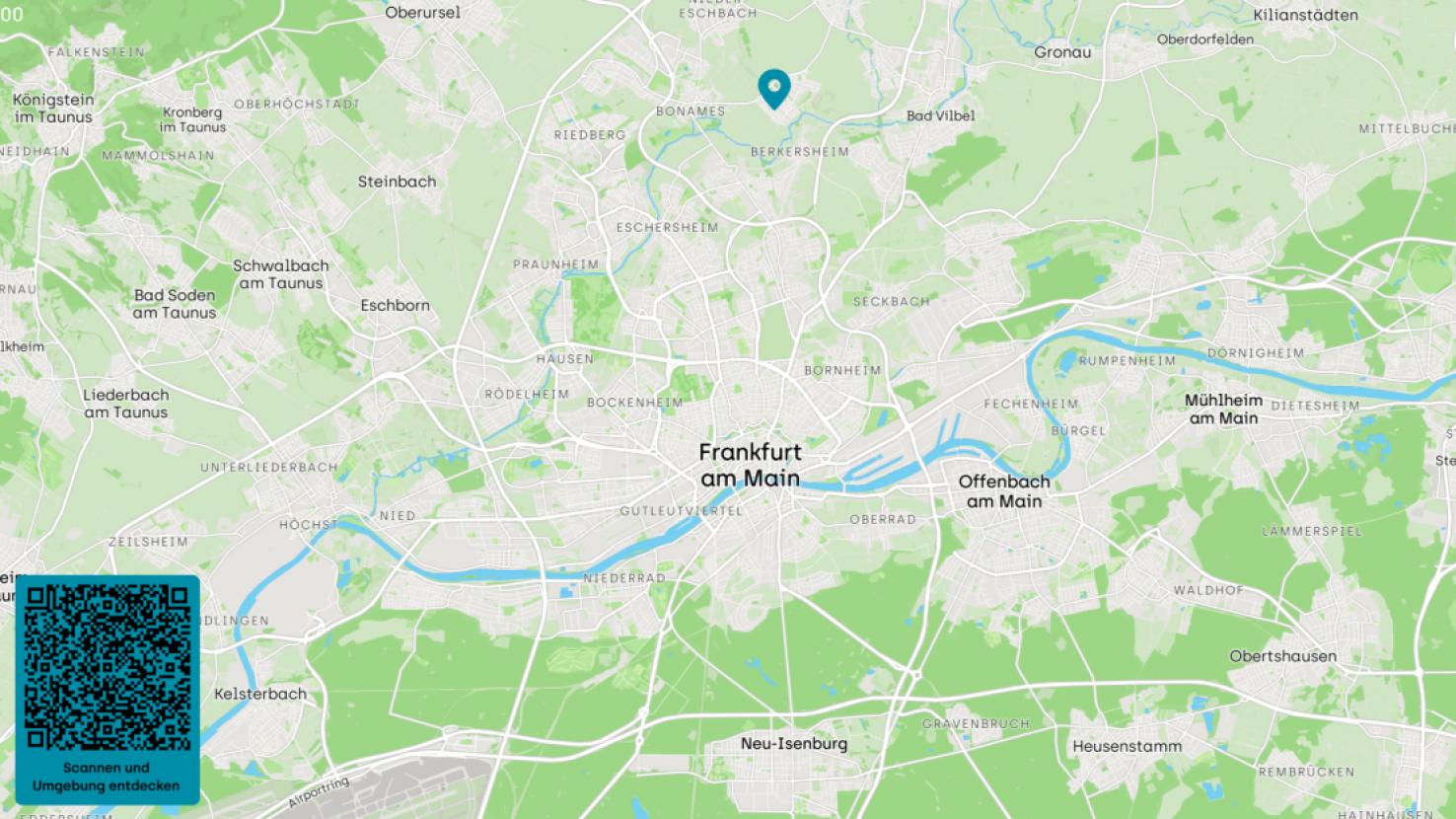The width and height of the screenshot is (1456, 819).
Task: Click the Bad Soden am Taunus label
Action: (175, 304)
